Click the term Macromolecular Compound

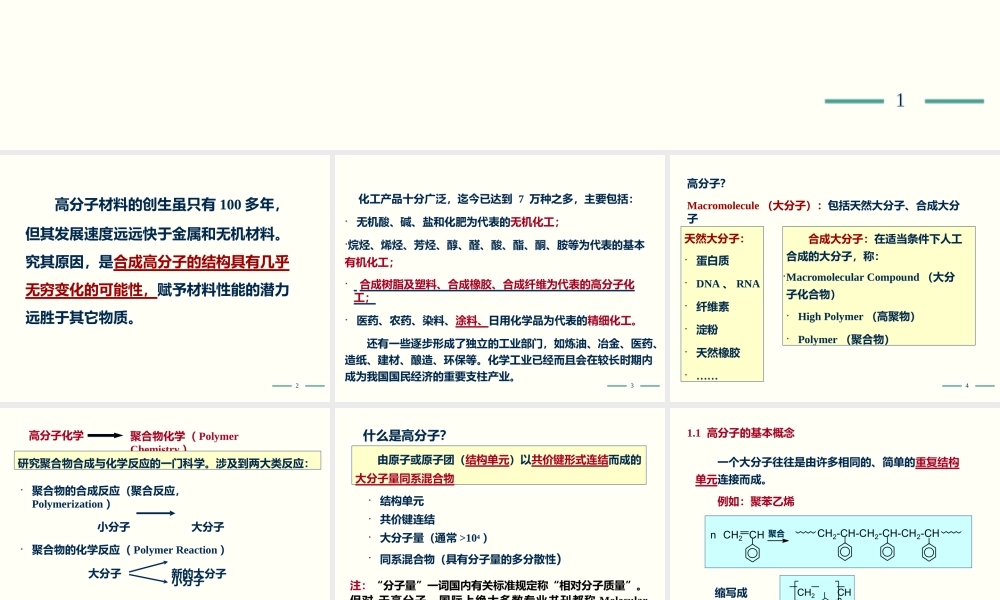coord(853,277)
